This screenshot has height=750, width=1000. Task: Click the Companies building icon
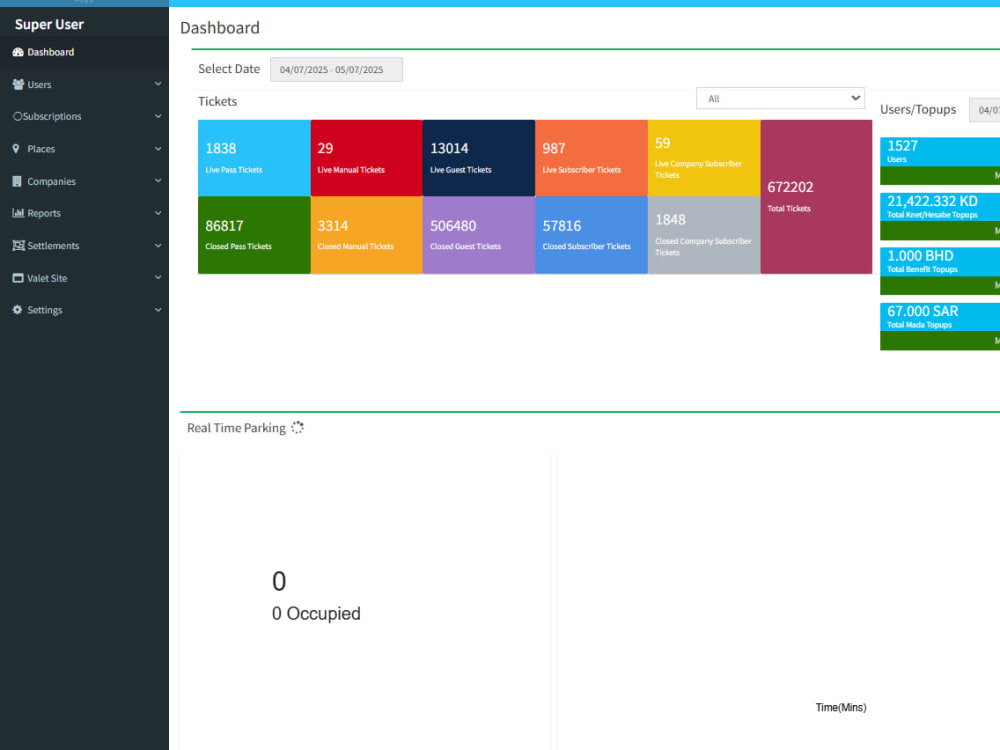tap(17, 181)
